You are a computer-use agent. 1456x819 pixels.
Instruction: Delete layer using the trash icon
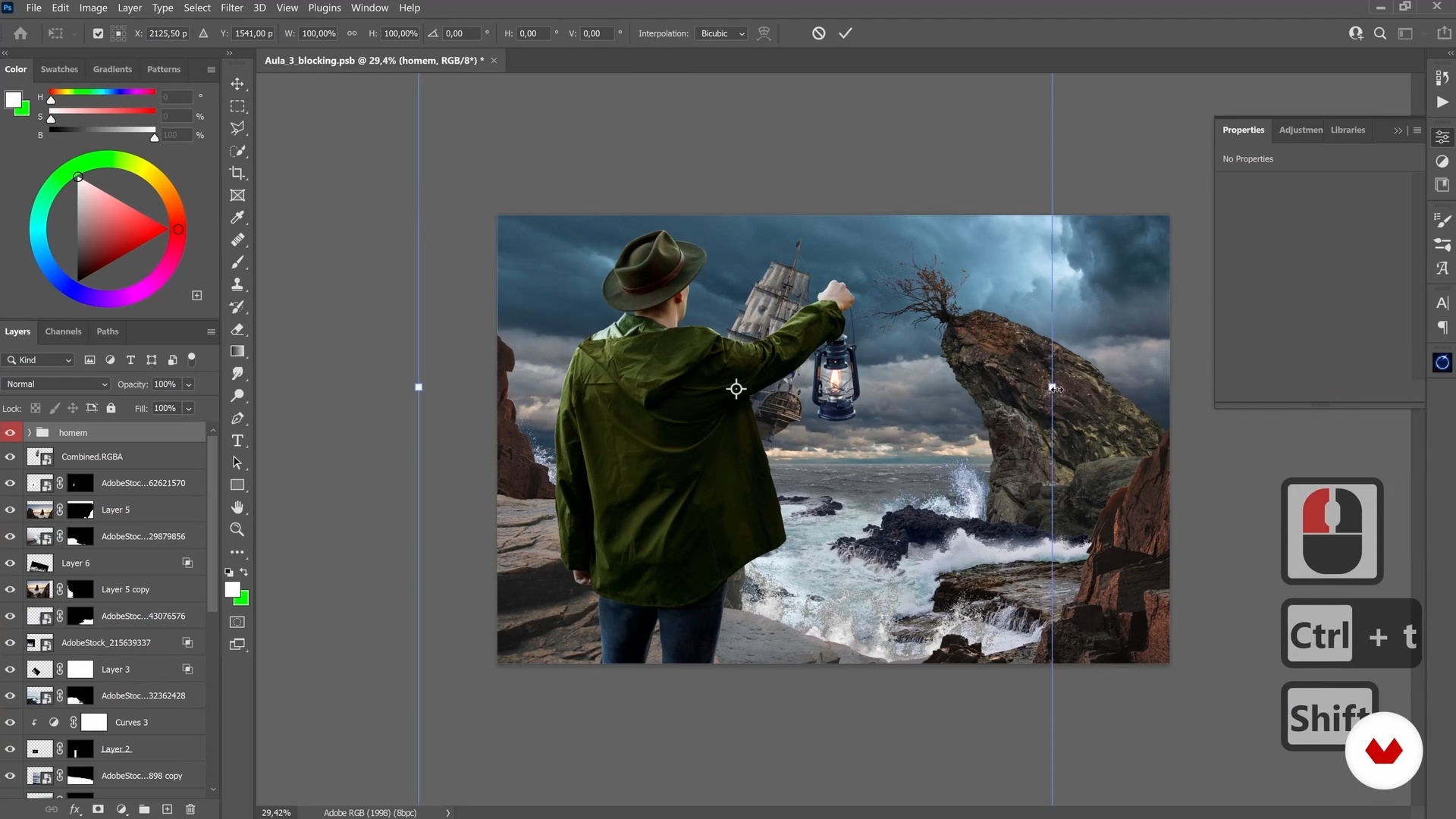[190, 809]
